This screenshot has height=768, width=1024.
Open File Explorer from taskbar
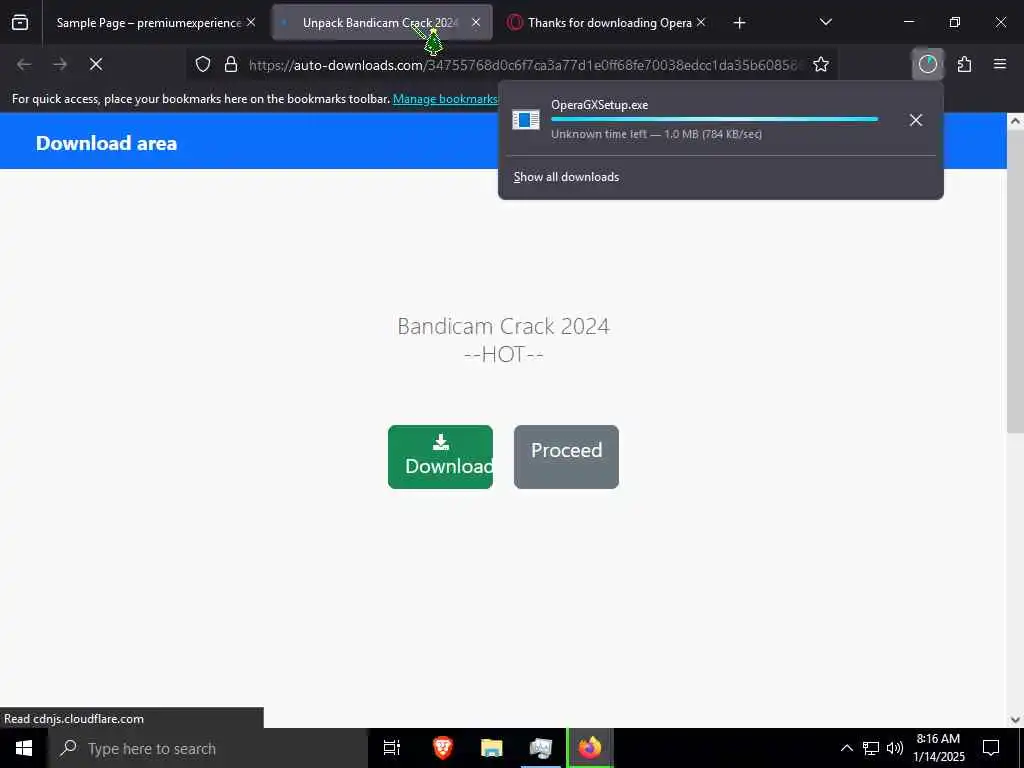[492, 748]
